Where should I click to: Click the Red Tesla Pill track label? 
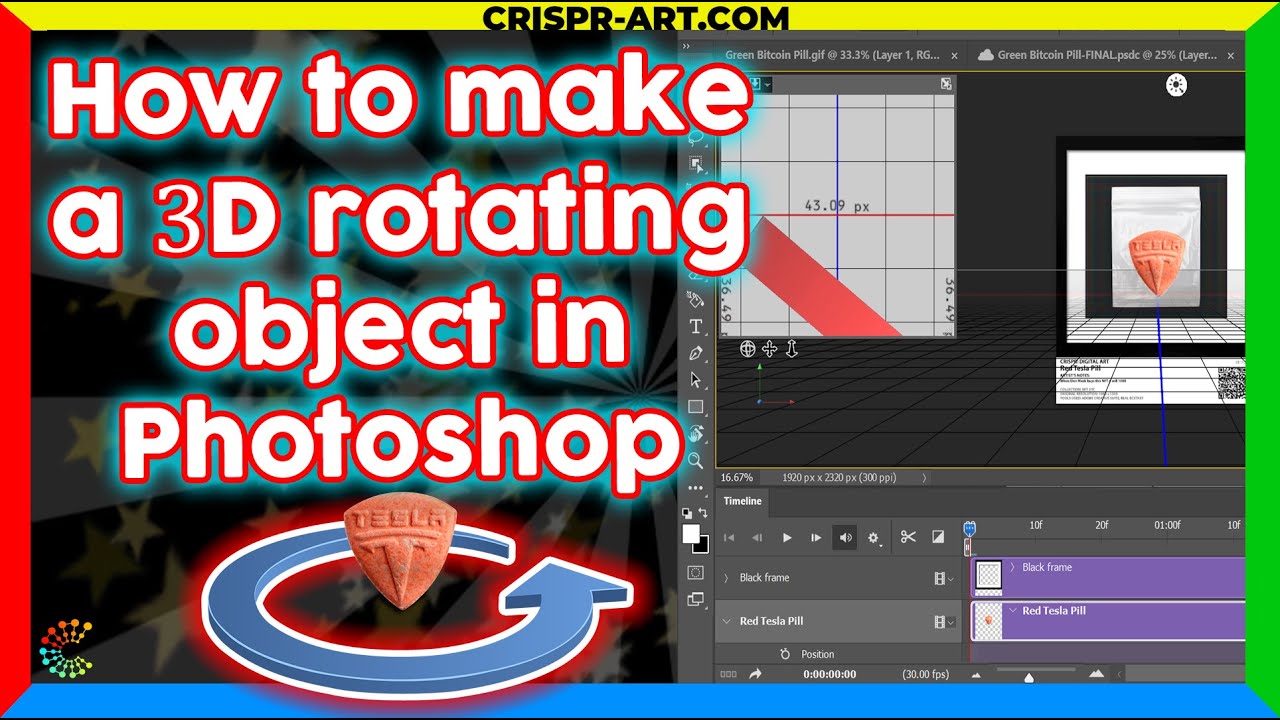point(771,621)
